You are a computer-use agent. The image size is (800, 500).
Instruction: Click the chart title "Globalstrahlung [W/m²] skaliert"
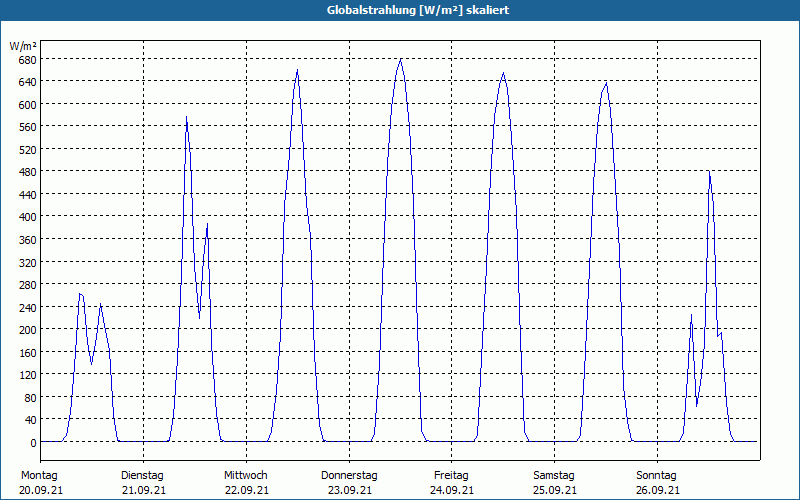click(x=418, y=10)
